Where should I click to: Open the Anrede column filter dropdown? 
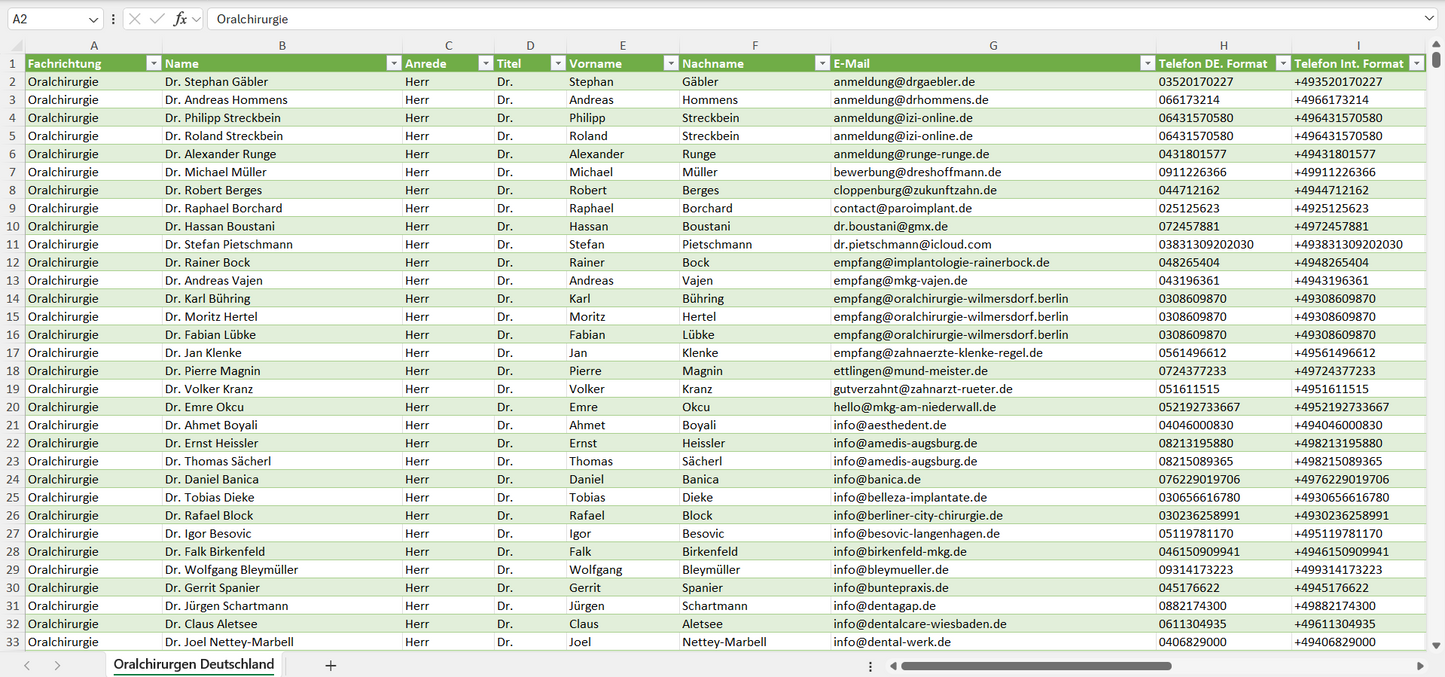[485, 63]
